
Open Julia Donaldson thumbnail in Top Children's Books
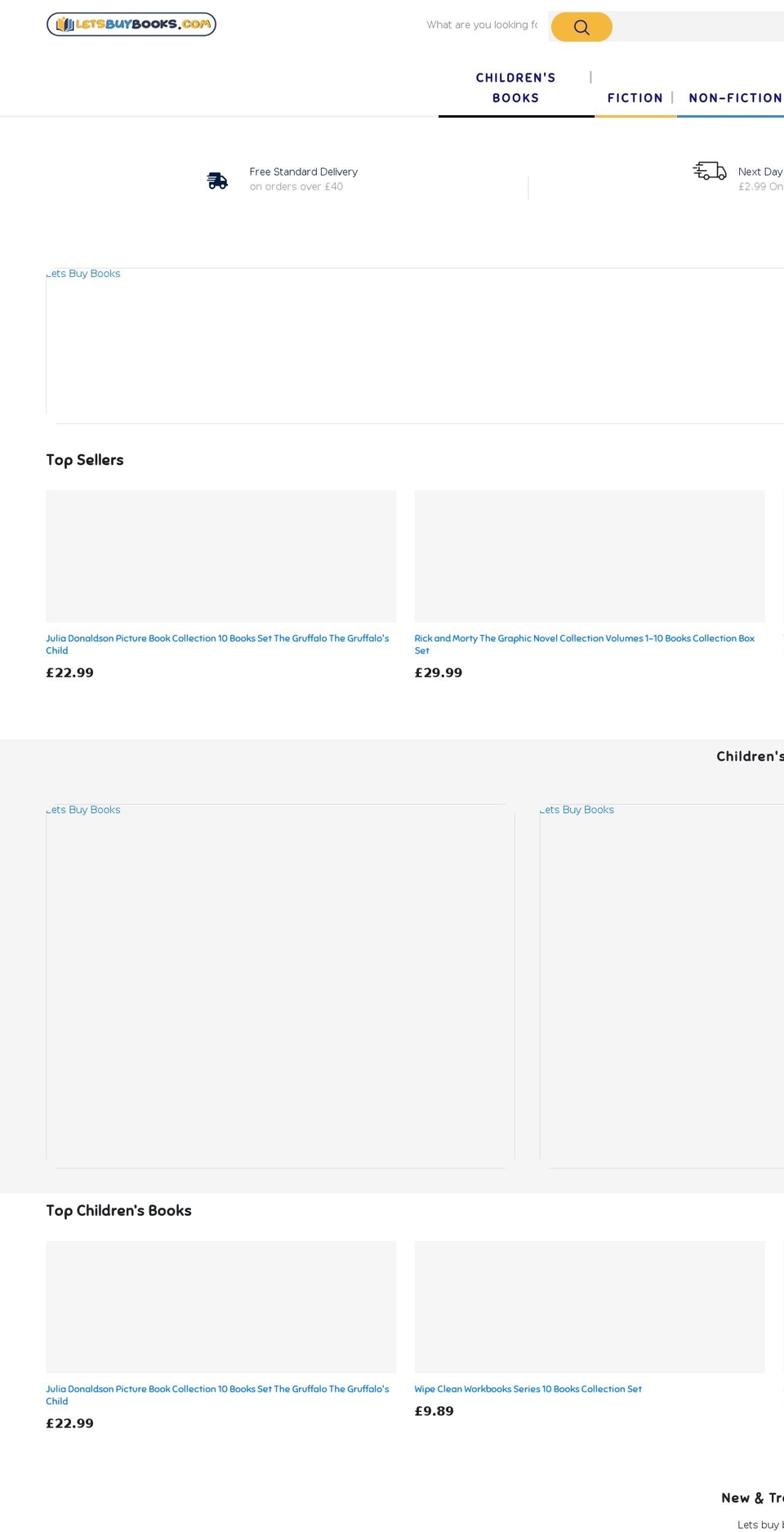tap(221, 1307)
